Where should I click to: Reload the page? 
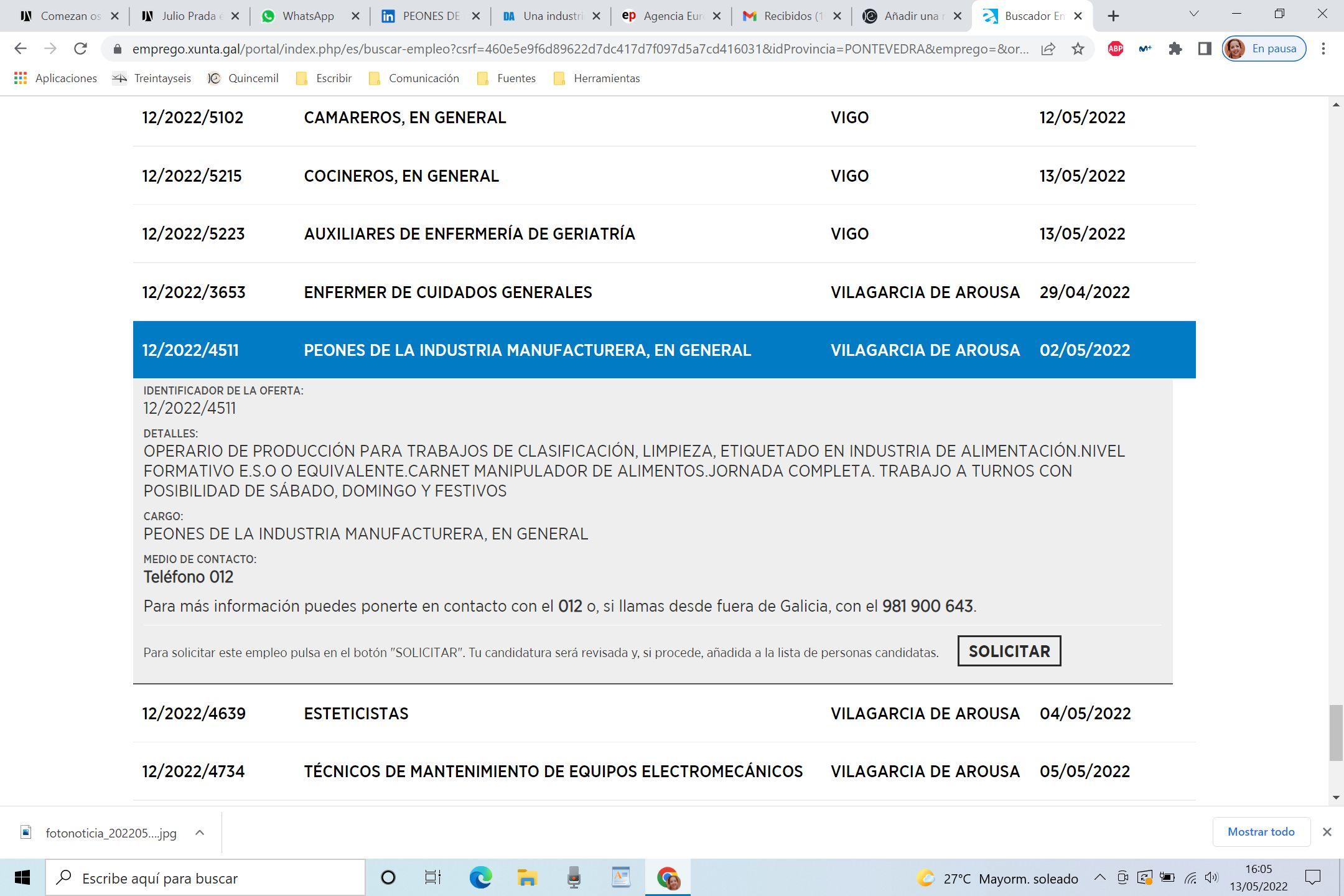click(80, 49)
